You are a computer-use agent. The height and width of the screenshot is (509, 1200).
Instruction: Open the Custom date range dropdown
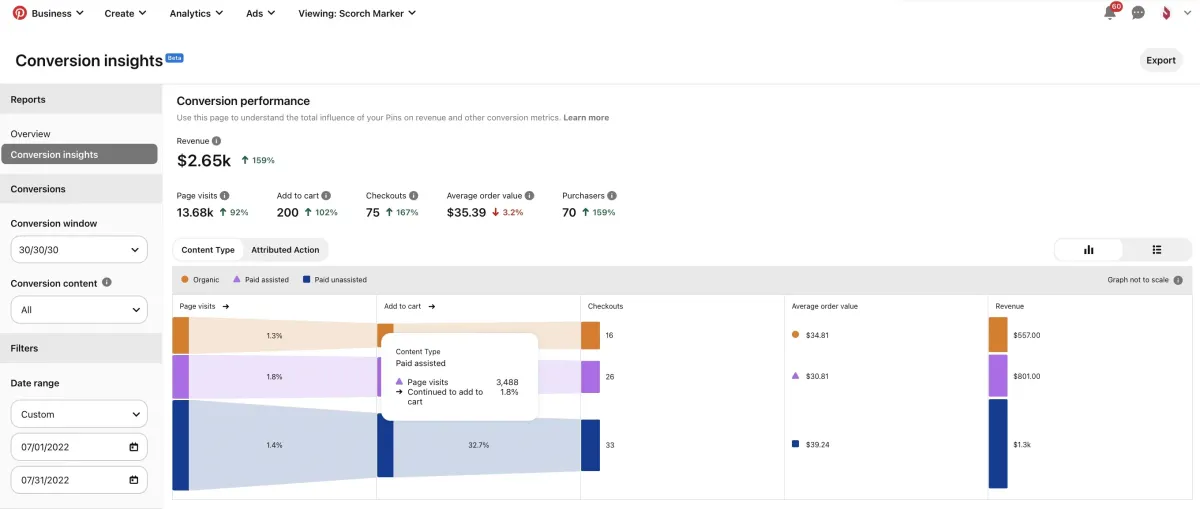click(x=79, y=414)
